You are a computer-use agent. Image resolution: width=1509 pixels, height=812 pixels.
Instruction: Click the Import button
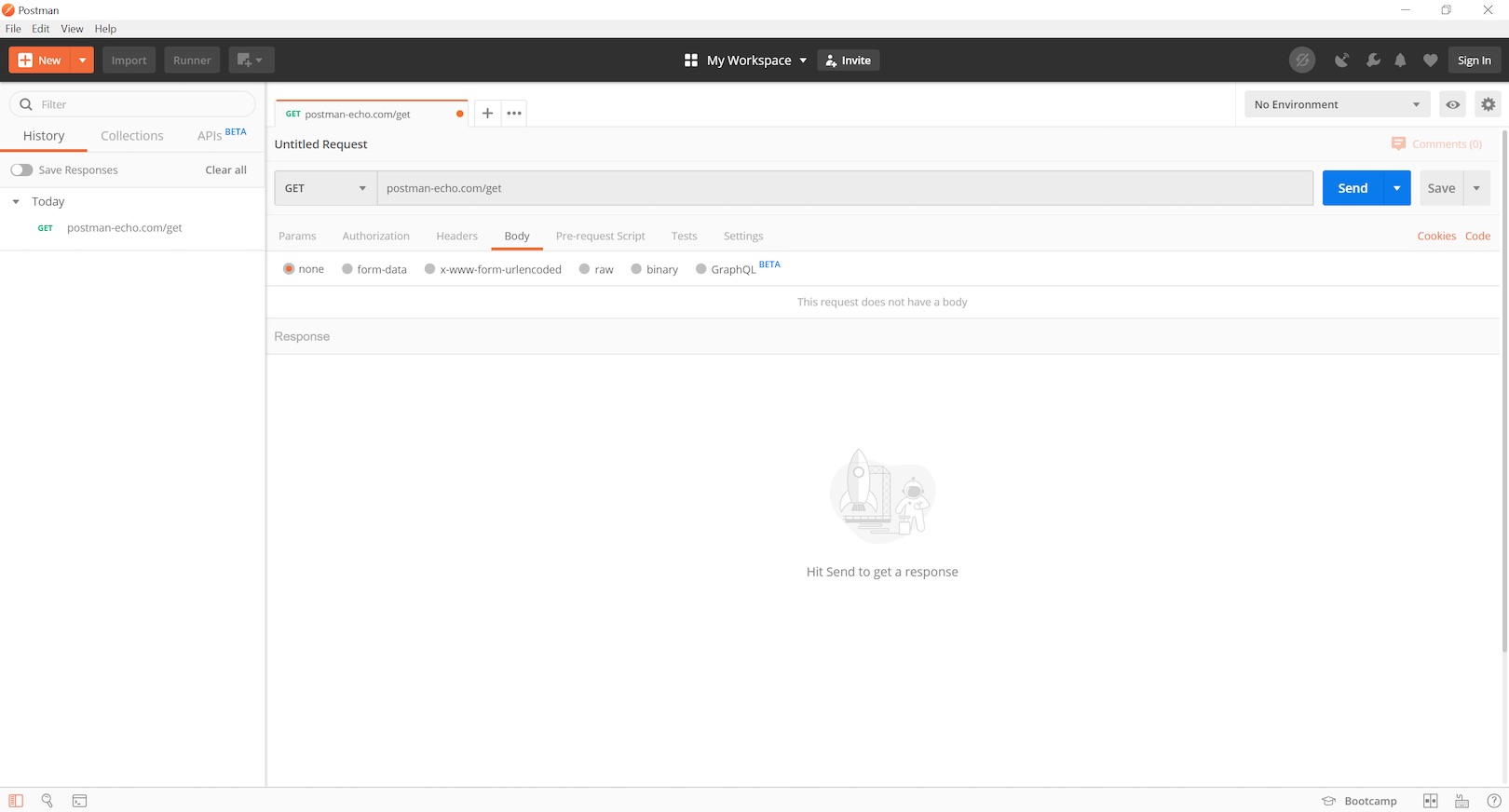click(x=129, y=61)
